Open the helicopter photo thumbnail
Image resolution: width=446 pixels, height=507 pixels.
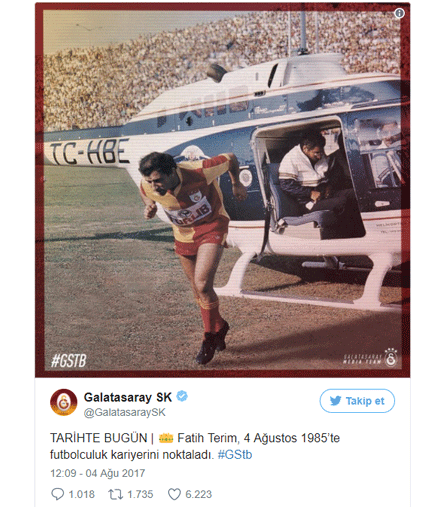tap(223, 190)
